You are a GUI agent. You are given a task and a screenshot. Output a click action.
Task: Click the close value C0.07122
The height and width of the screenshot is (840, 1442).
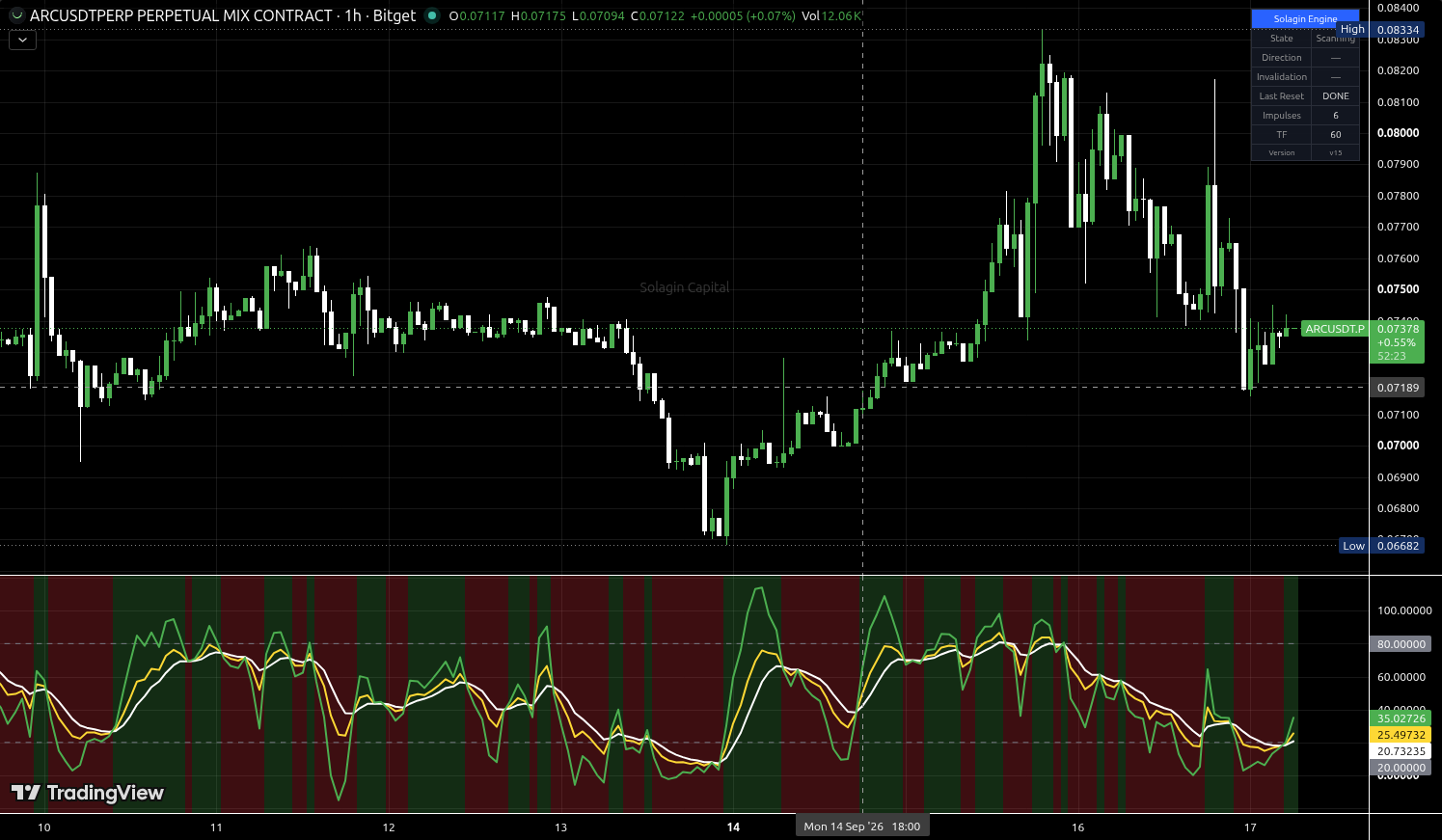click(658, 16)
